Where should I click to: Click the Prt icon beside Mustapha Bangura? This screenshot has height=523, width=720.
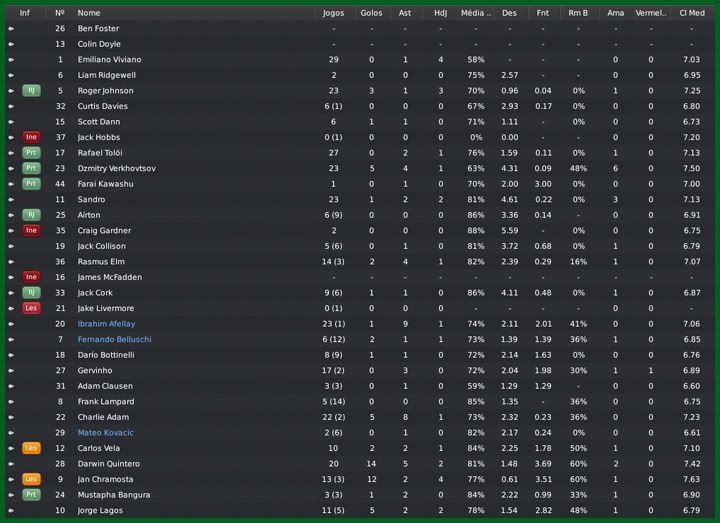[x=31, y=495]
